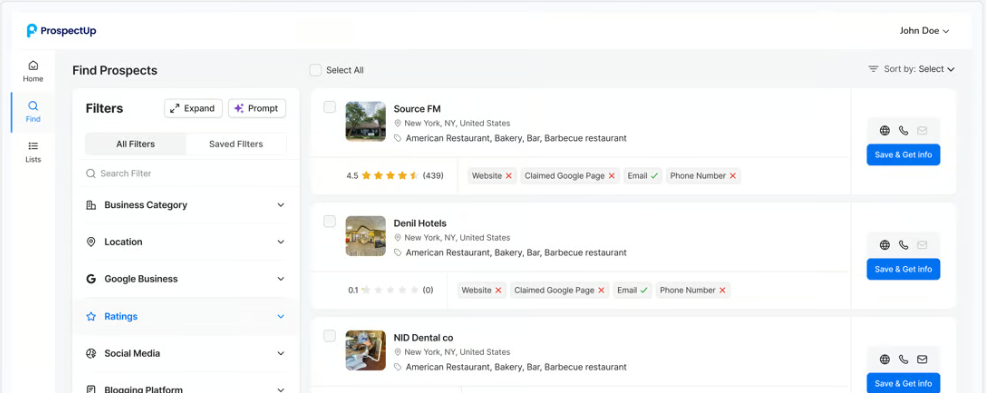Screen dimensions: 986x393
Task: Open the NID Dental co thumbnail image
Action: tap(365, 350)
